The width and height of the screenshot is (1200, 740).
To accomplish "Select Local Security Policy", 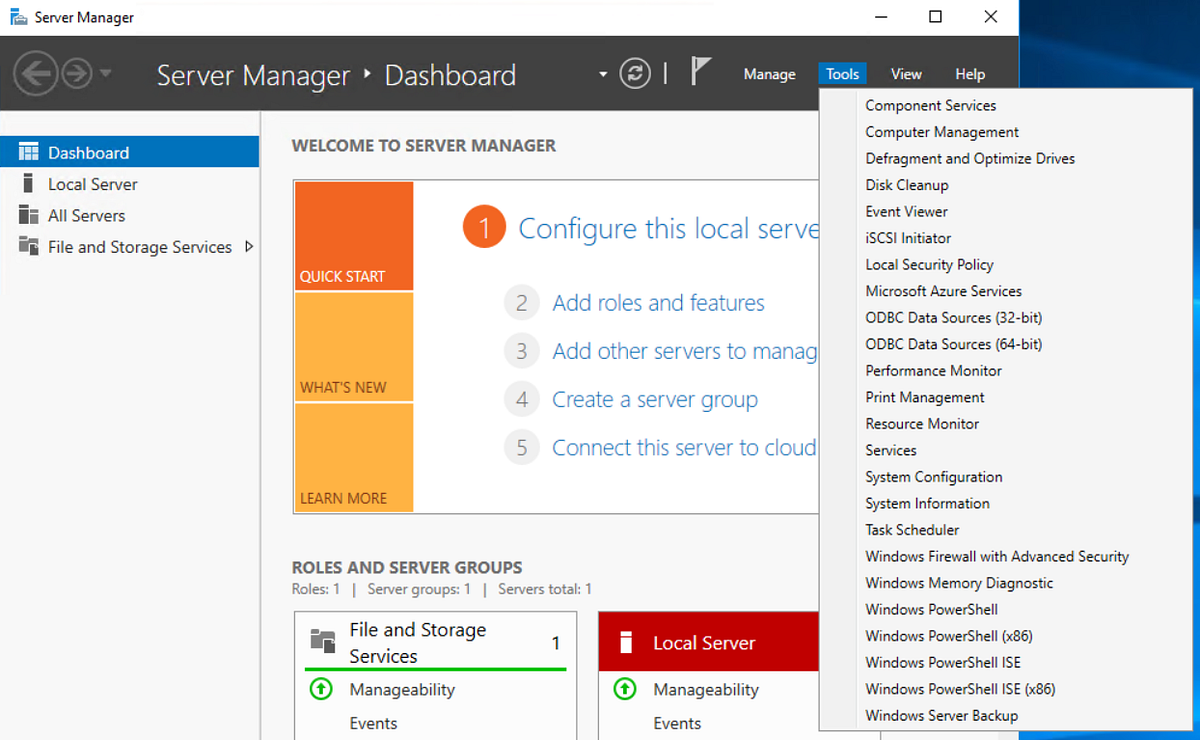I will click(930, 264).
